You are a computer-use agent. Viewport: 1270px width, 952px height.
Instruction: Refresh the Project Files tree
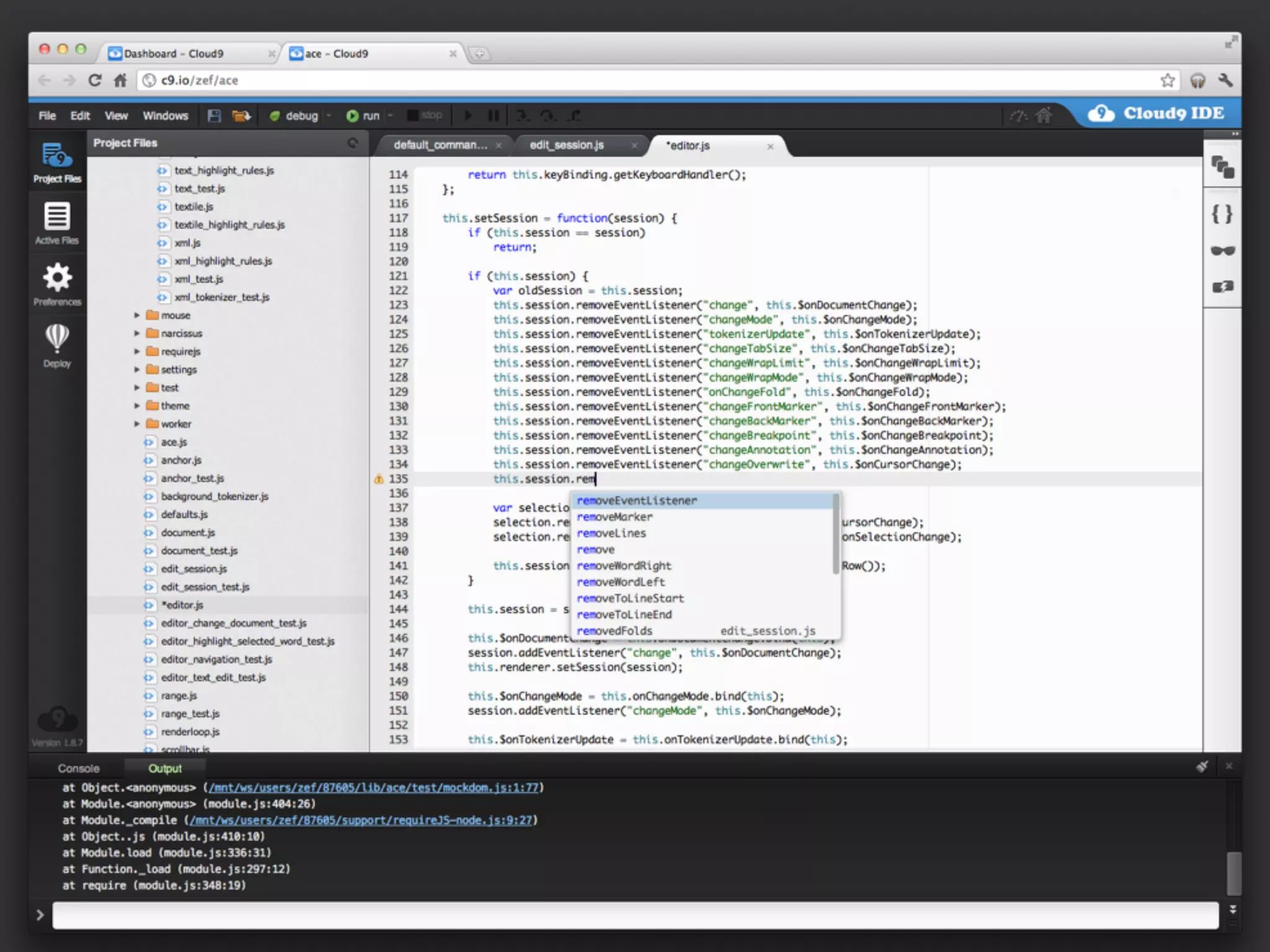pyautogui.click(x=352, y=143)
